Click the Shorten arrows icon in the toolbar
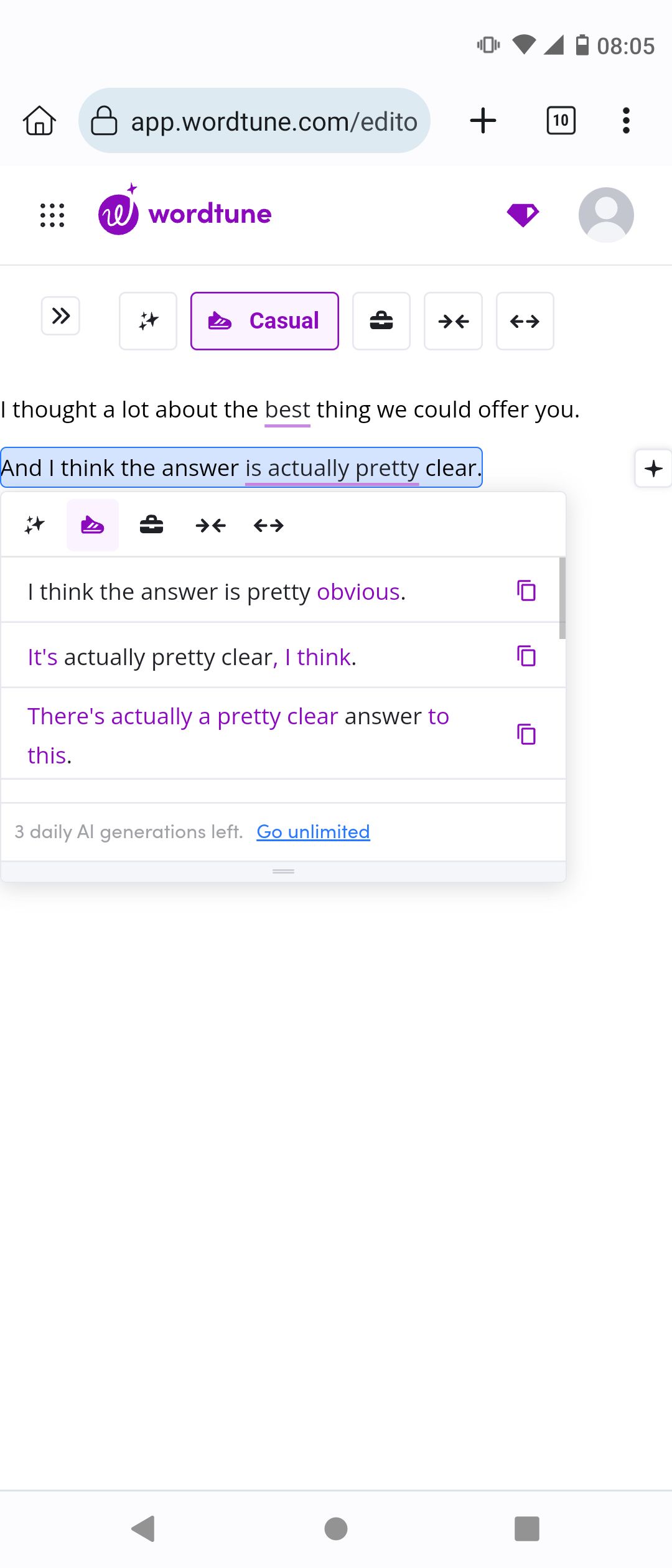This screenshot has height=1568, width=672. click(x=453, y=321)
